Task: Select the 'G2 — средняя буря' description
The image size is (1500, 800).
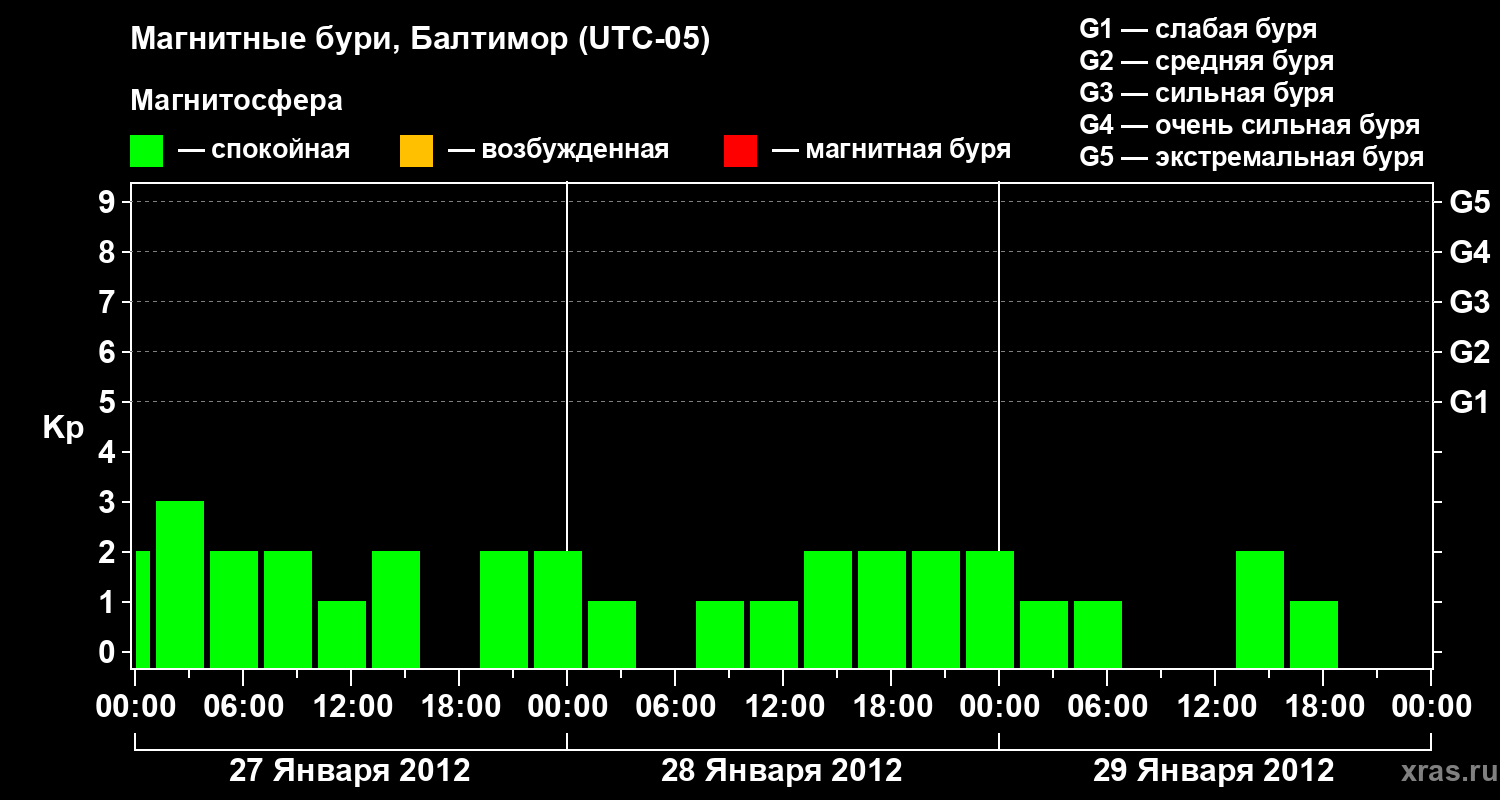Action: coord(1206,61)
